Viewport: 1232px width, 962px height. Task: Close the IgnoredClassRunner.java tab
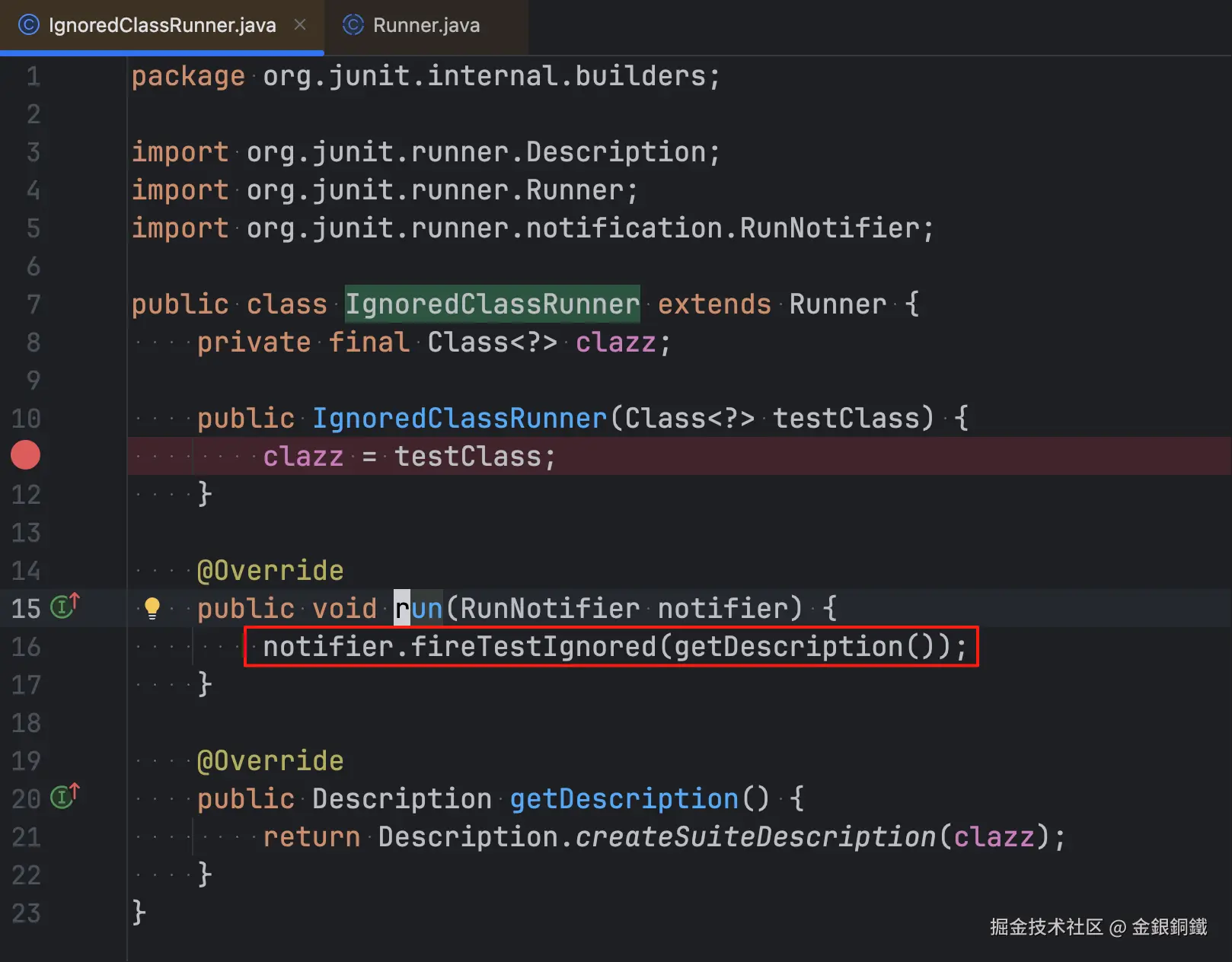[300, 25]
